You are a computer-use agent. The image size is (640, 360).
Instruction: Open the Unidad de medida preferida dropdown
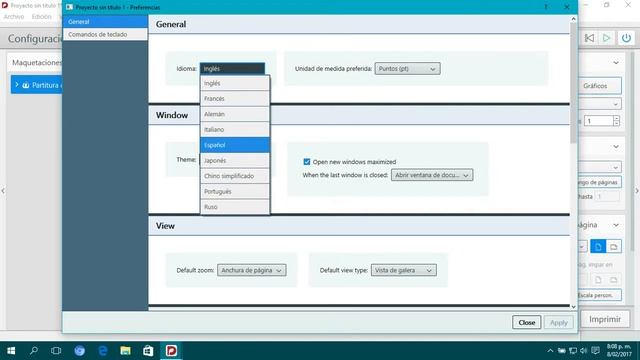click(407, 69)
